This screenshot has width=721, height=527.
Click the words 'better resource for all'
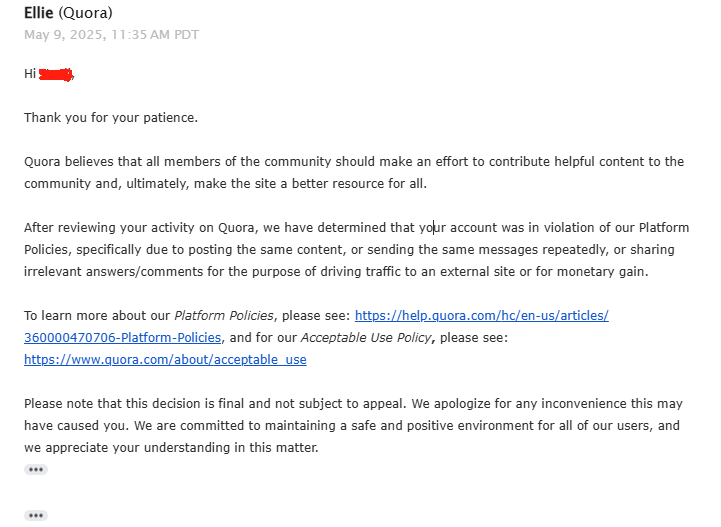coord(359,183)
